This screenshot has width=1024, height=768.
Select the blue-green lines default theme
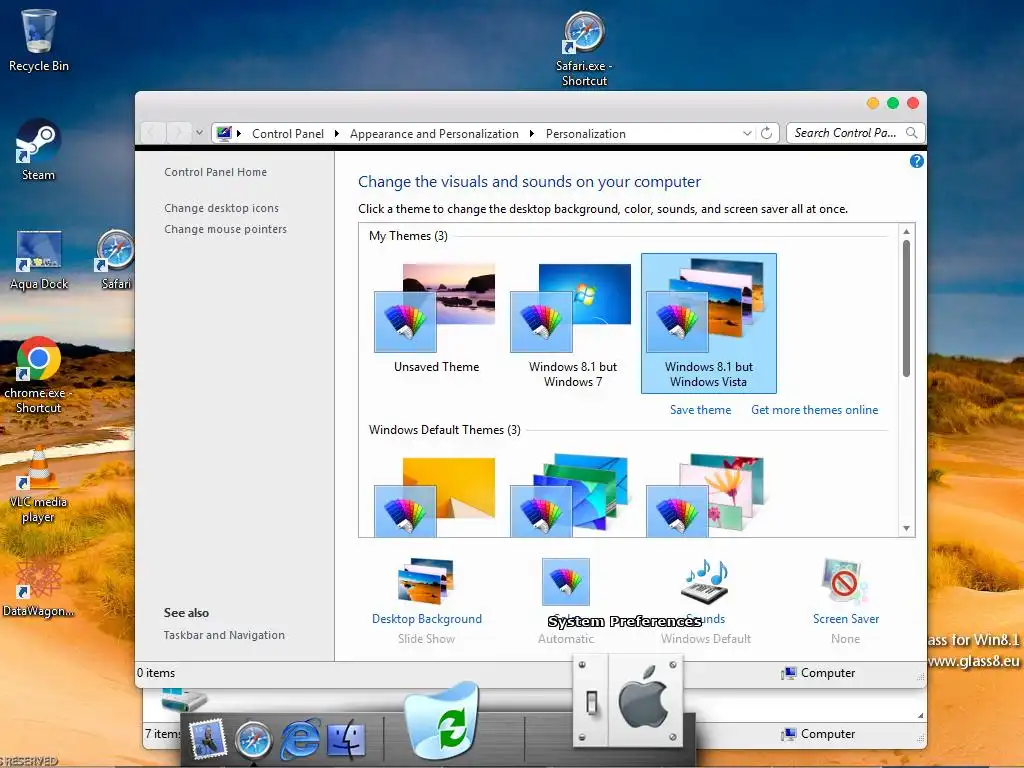569,495
